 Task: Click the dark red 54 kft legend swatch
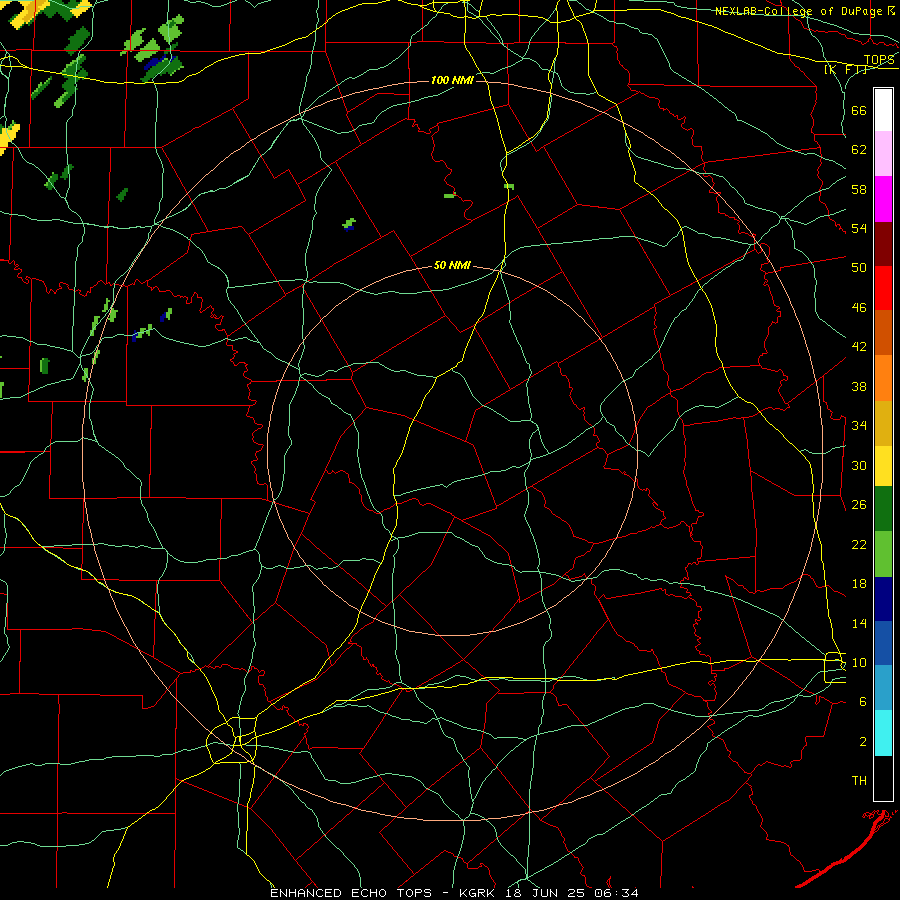point(883,243)
